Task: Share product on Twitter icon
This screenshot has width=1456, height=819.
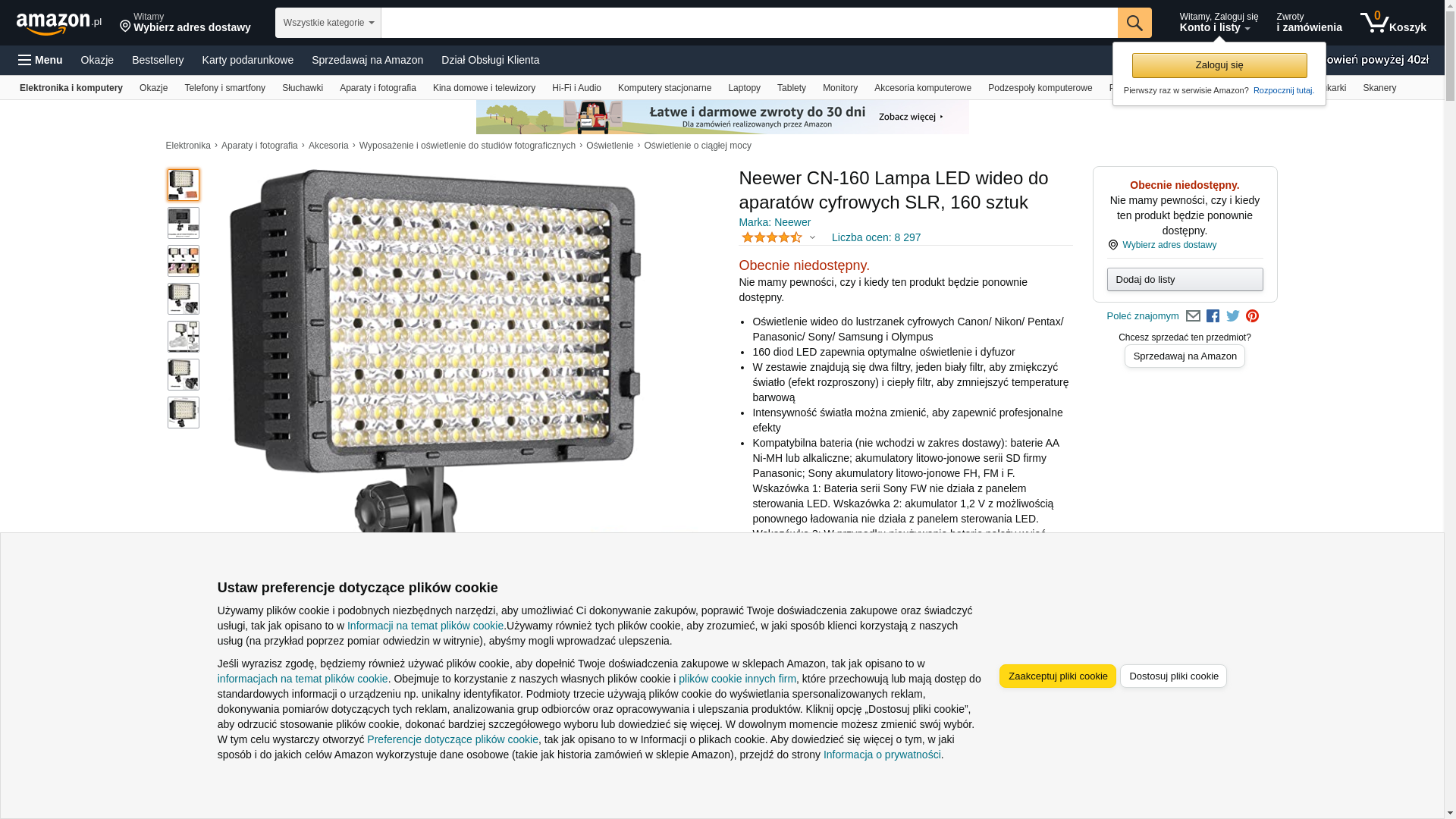Action: (x=1232, y=316)
